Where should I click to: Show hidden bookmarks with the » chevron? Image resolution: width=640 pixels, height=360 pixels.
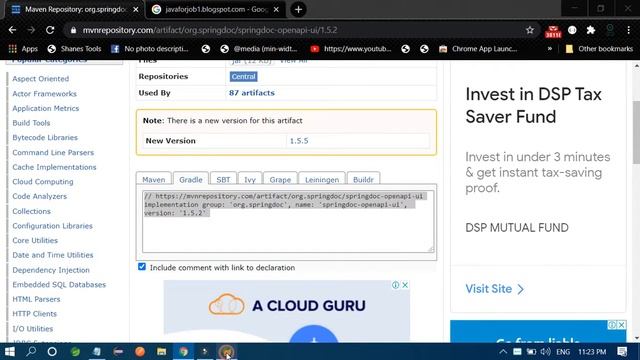coord(549,49)
